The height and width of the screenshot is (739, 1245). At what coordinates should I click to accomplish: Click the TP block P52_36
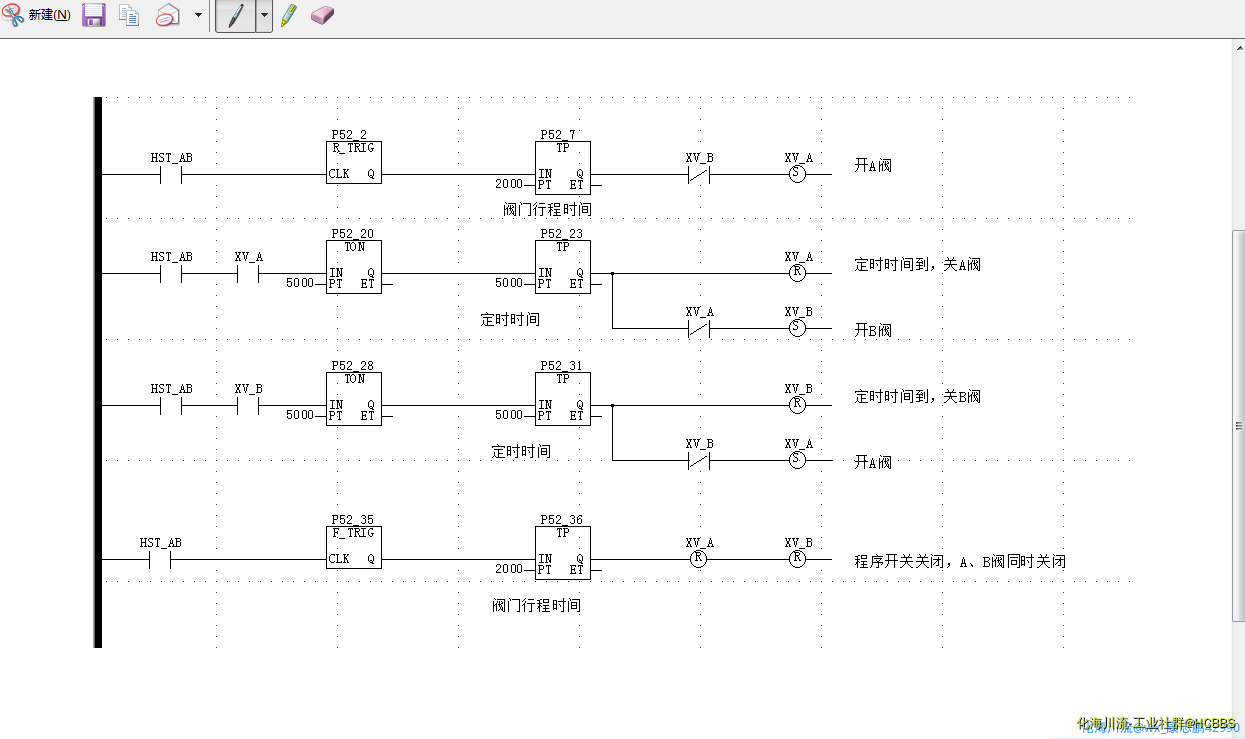[x=562, y=552]
